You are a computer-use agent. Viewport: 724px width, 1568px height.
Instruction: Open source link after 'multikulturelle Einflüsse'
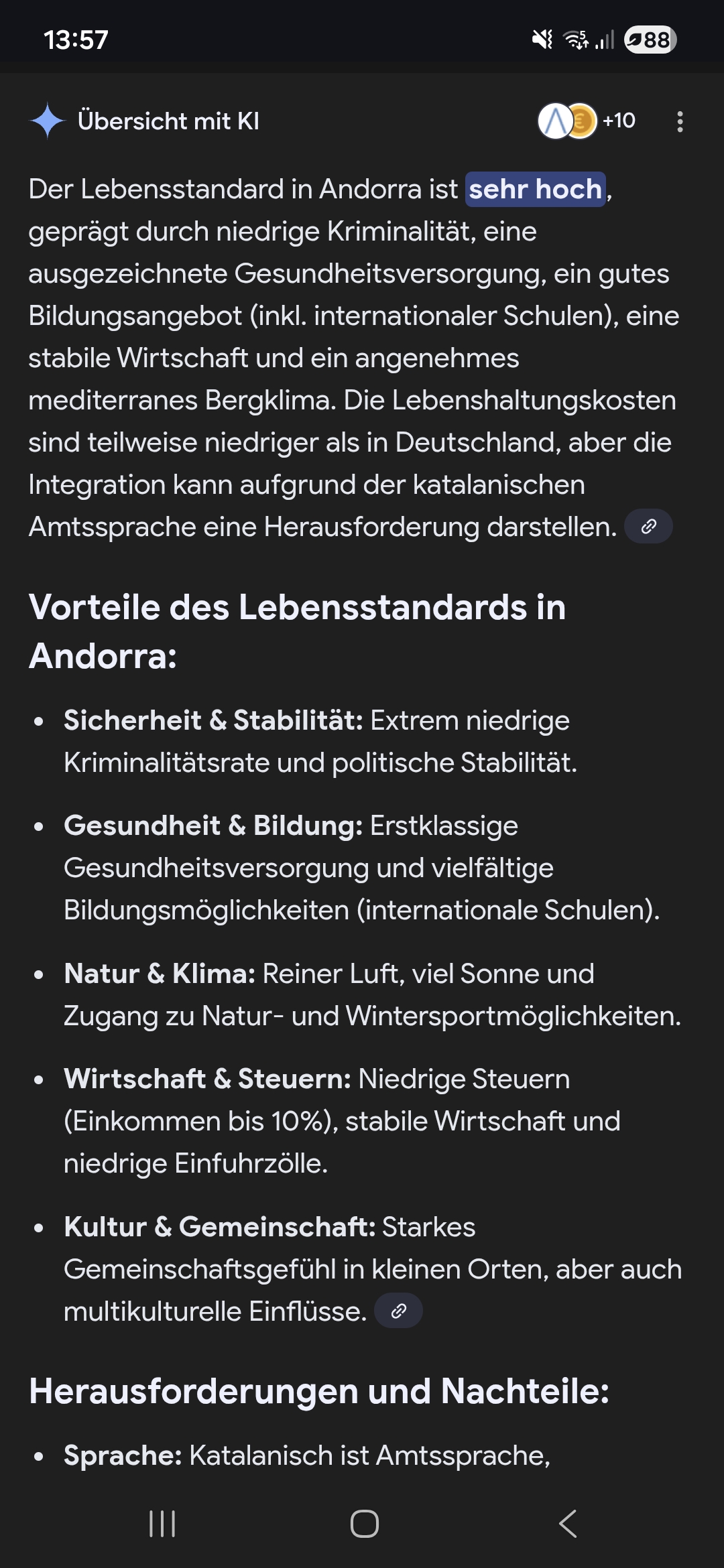pyautogui.click(x=398, y=1311)
